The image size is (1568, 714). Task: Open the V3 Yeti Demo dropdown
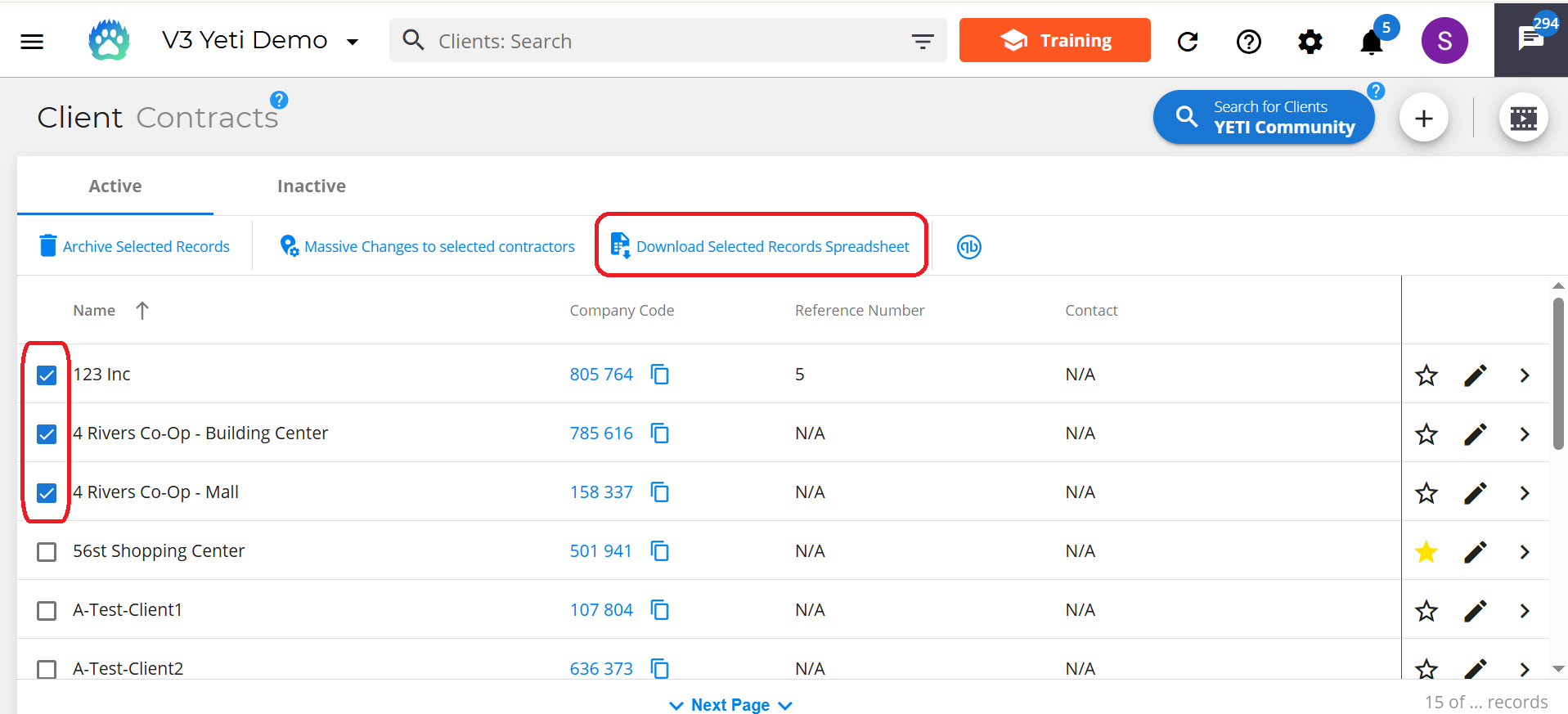click(260, 40)
